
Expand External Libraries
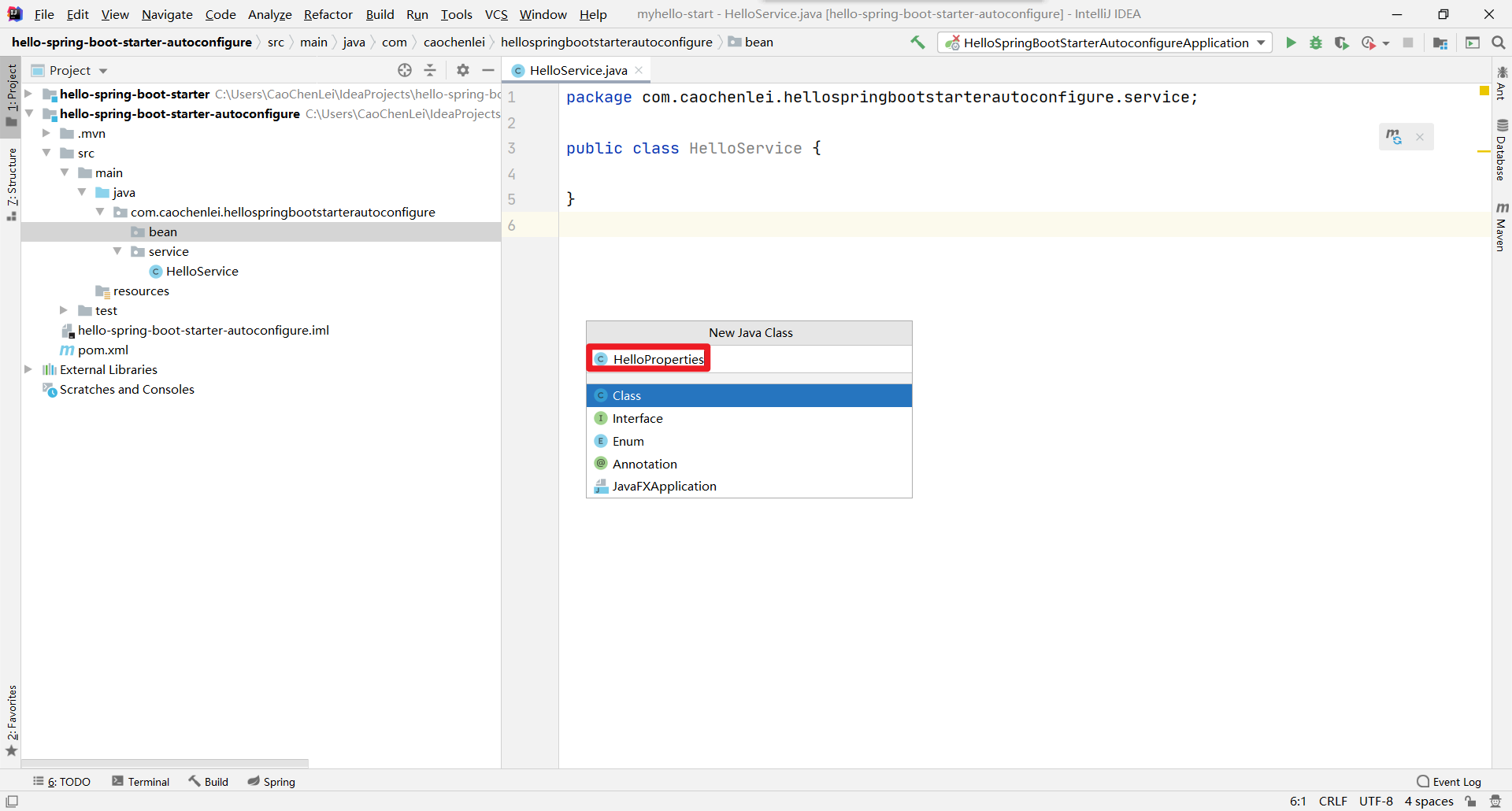29,369
